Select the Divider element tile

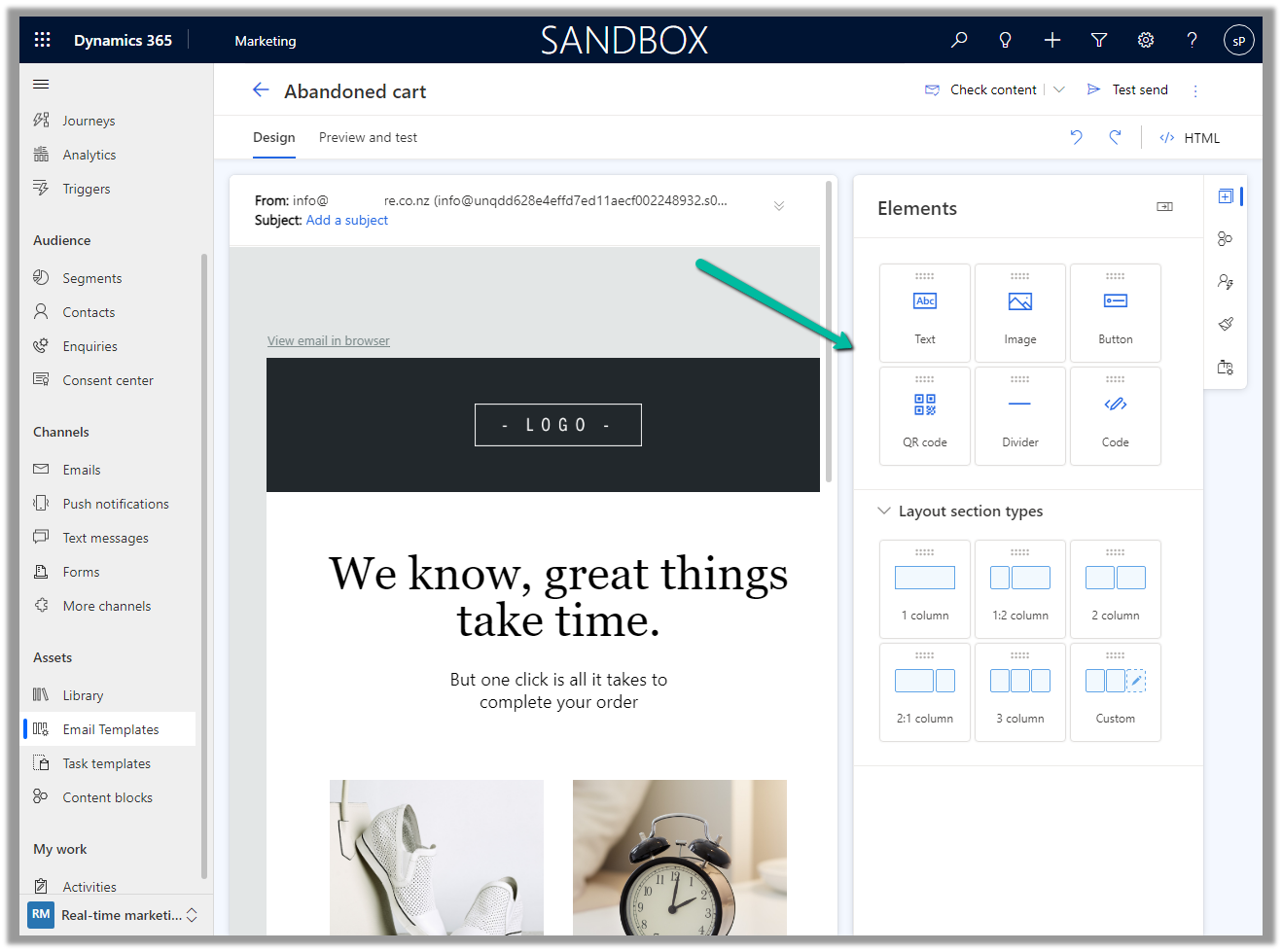click(x=1020, y=416)
